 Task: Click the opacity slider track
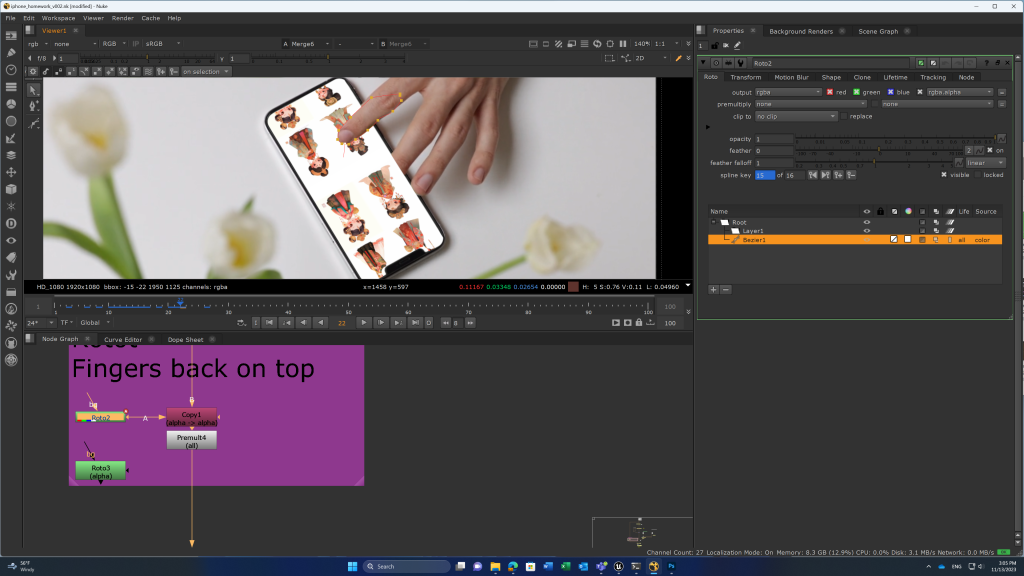pyautogui.click(x=895, y=139)
